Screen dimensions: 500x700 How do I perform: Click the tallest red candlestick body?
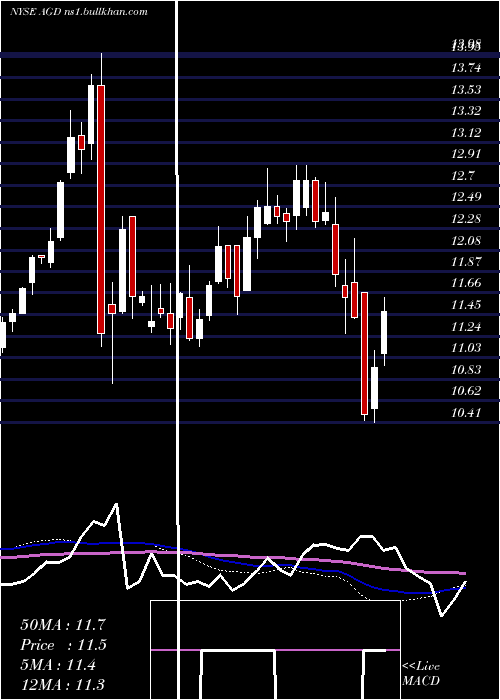coord(101,209)
